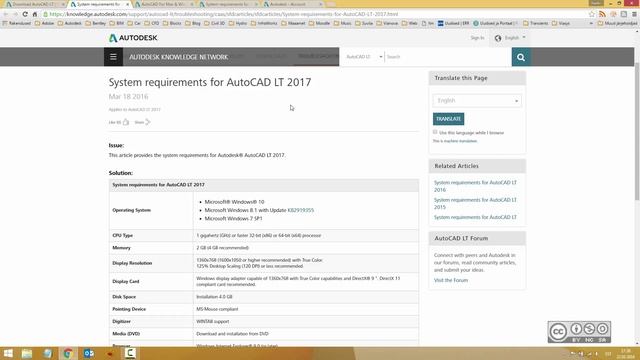The image size is (640, 360).
Task: Reload the page with the refresh icon
Action: point(25,14)
